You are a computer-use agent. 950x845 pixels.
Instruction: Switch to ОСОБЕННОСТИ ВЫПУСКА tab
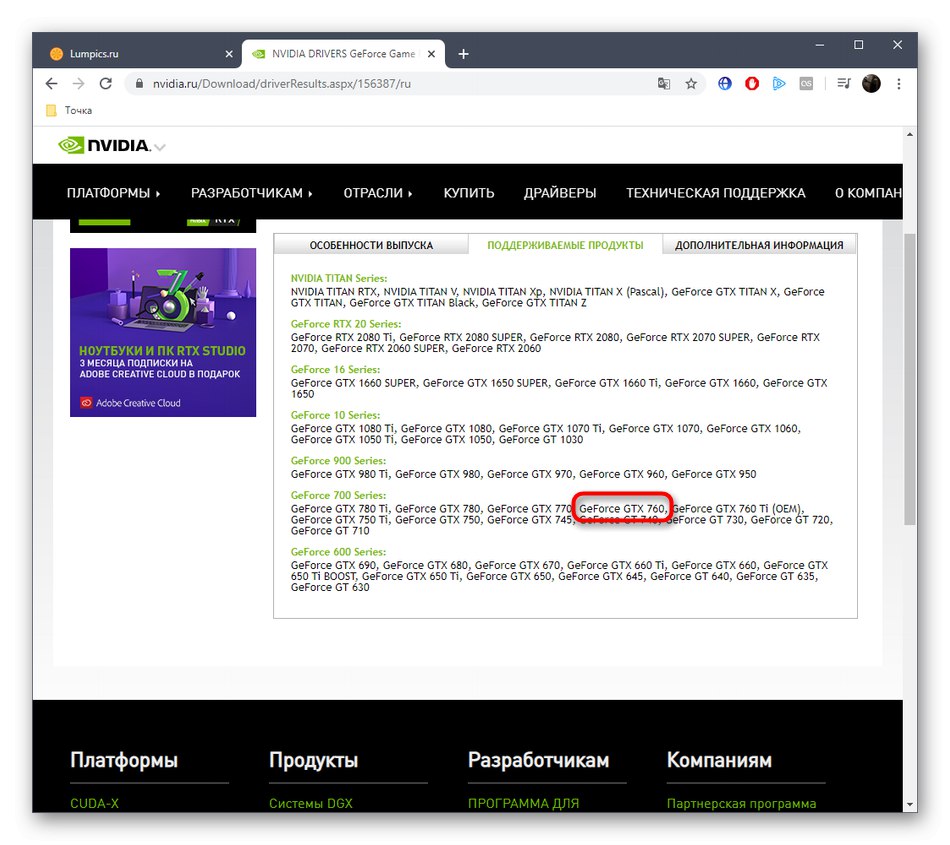click(371, 245)
